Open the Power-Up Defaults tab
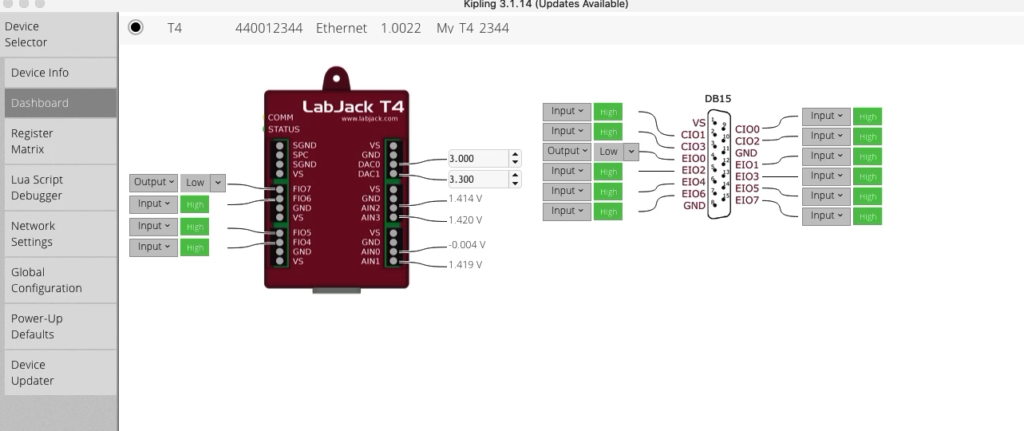Screen dimensions: 1024x431 click(61, 327)
